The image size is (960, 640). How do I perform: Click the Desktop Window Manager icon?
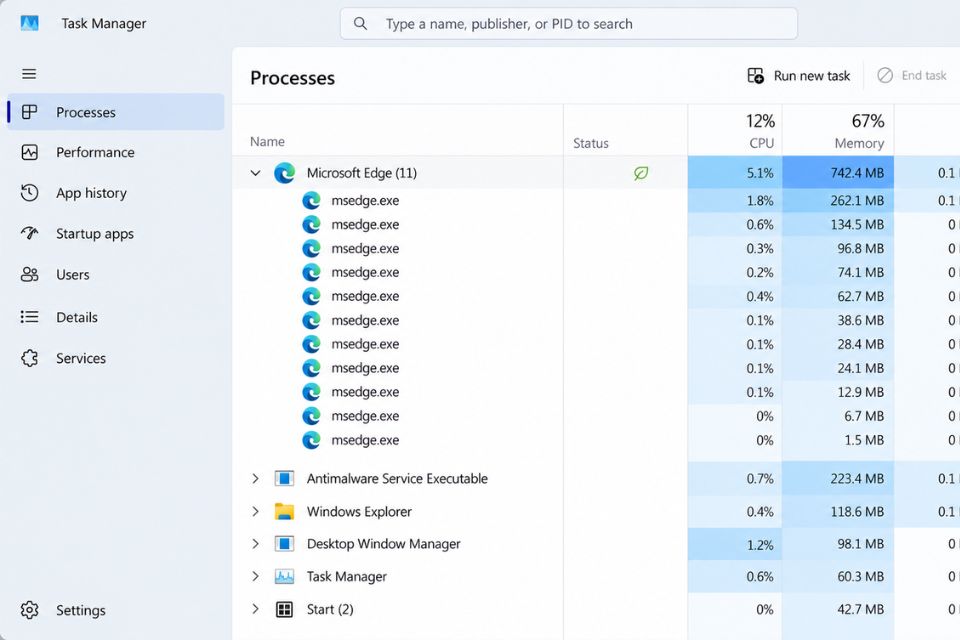(284, 544)
